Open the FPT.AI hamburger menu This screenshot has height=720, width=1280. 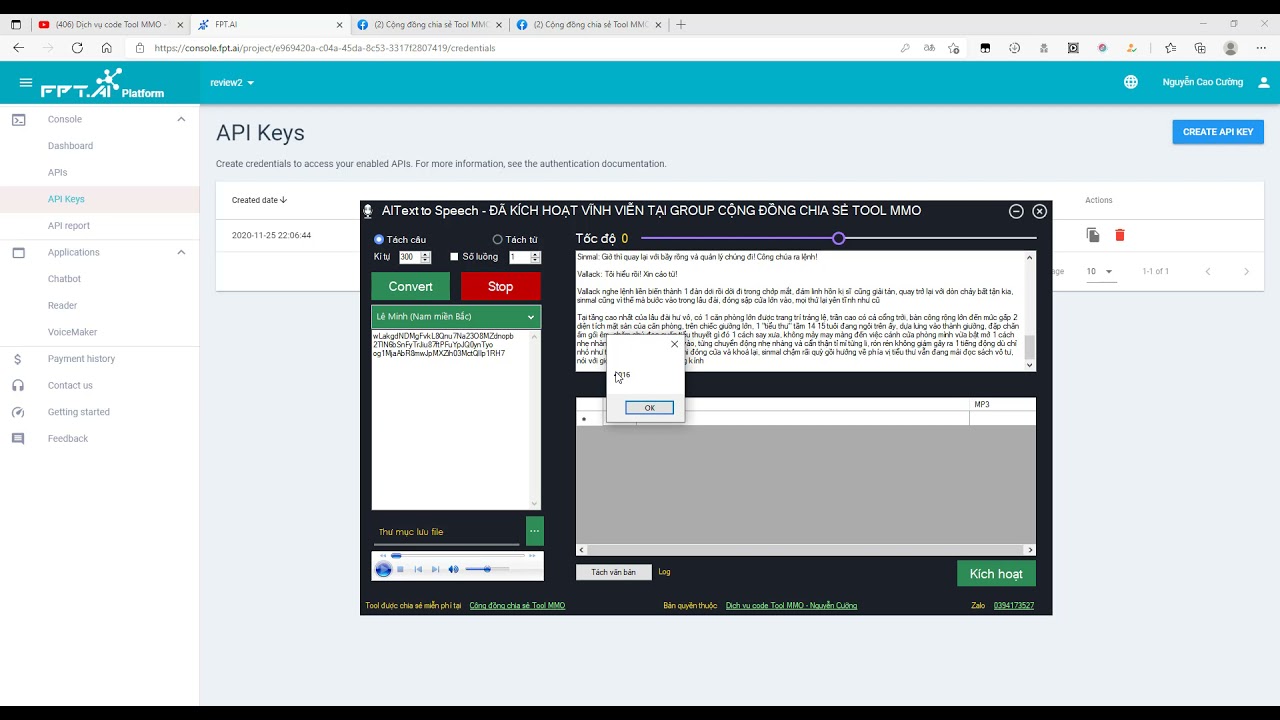[x=26, y=83]
